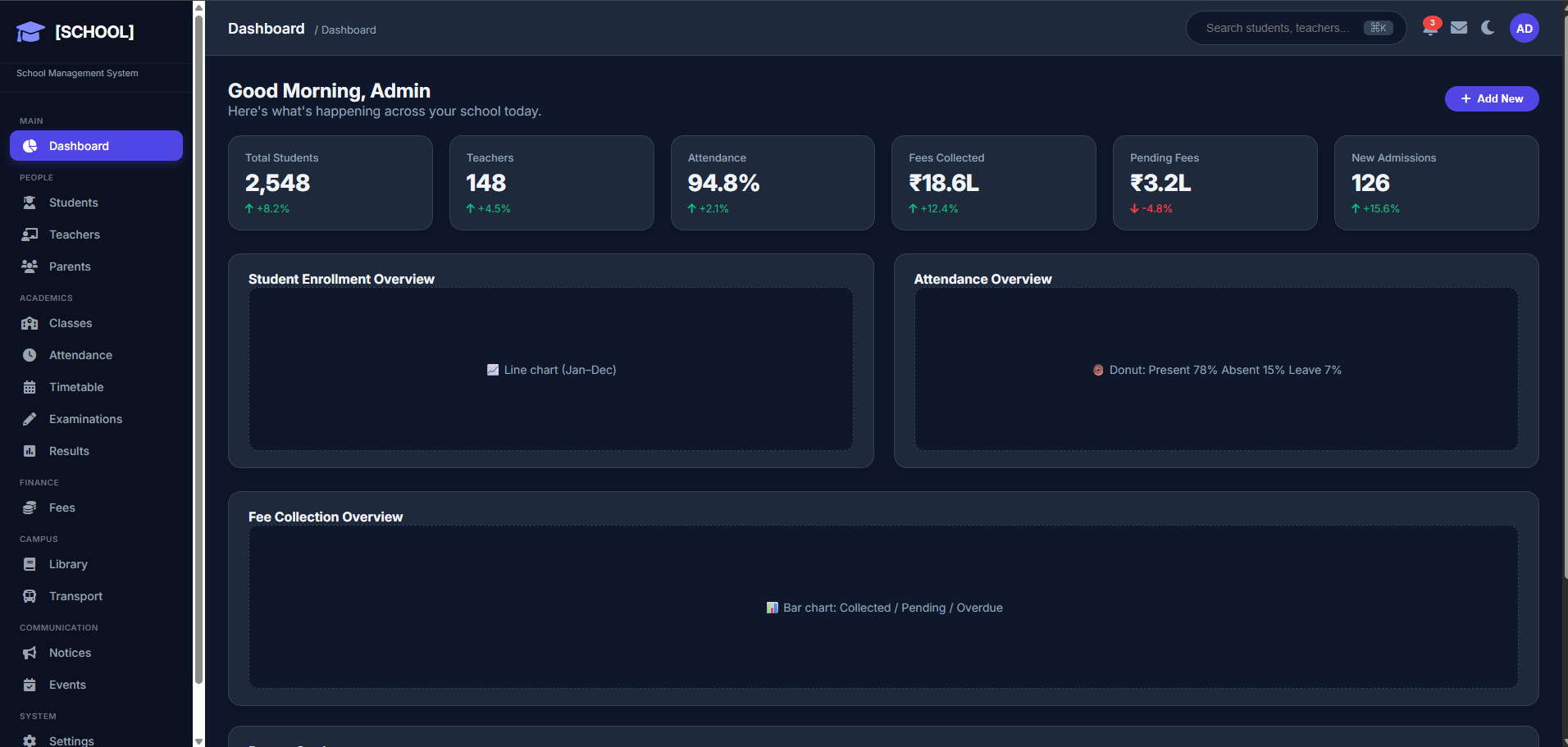Click the Dashboard breadcrumb link

(x=349, y=30)
